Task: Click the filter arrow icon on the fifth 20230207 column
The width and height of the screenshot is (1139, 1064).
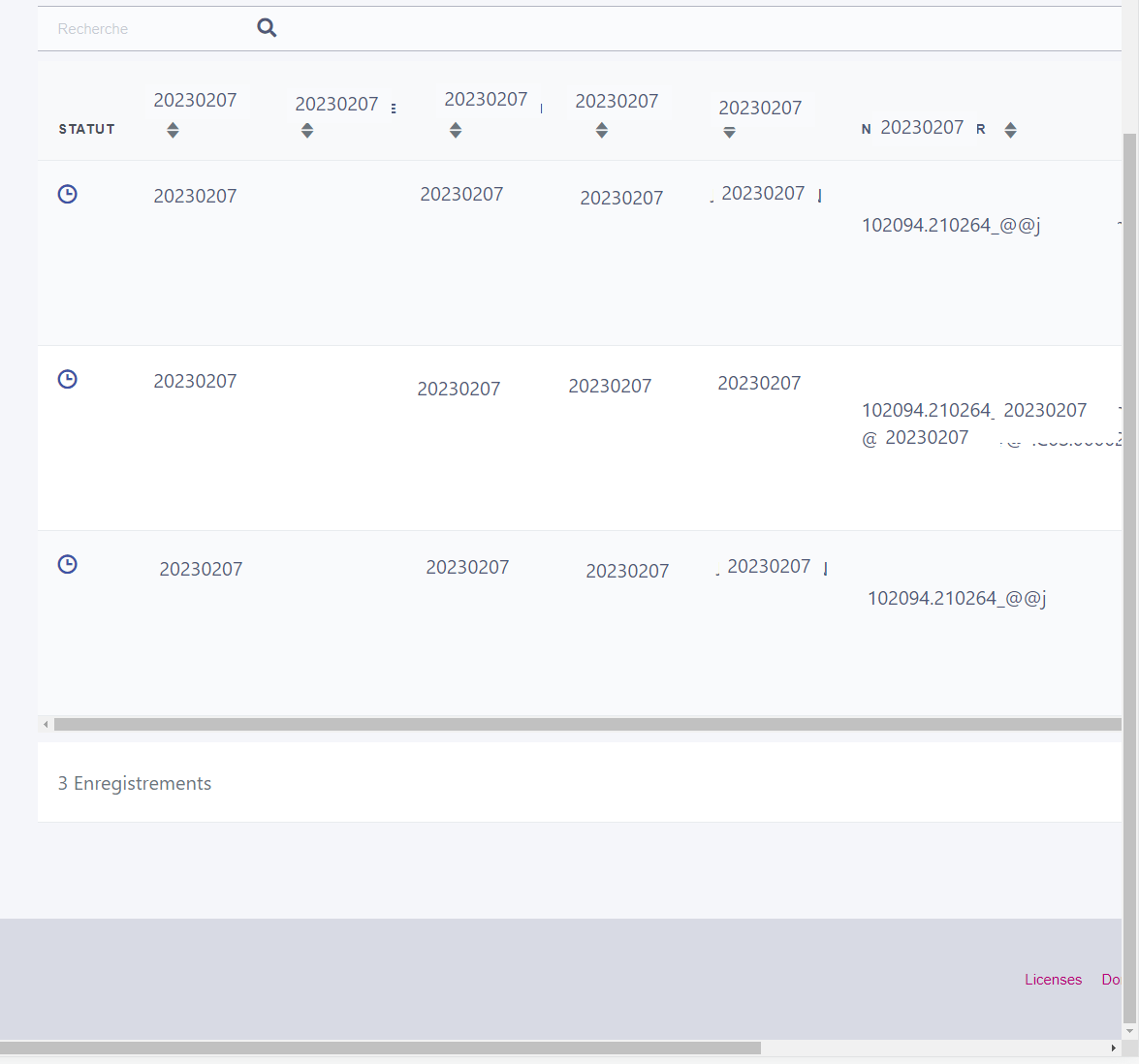Action: coord(729,130)
